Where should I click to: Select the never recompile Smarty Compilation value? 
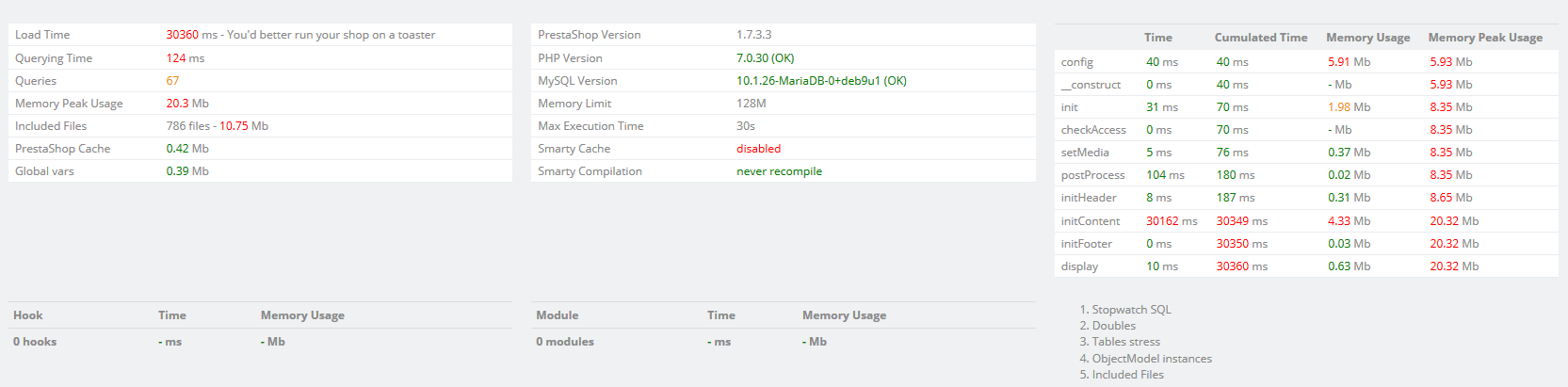coord(779,171)
